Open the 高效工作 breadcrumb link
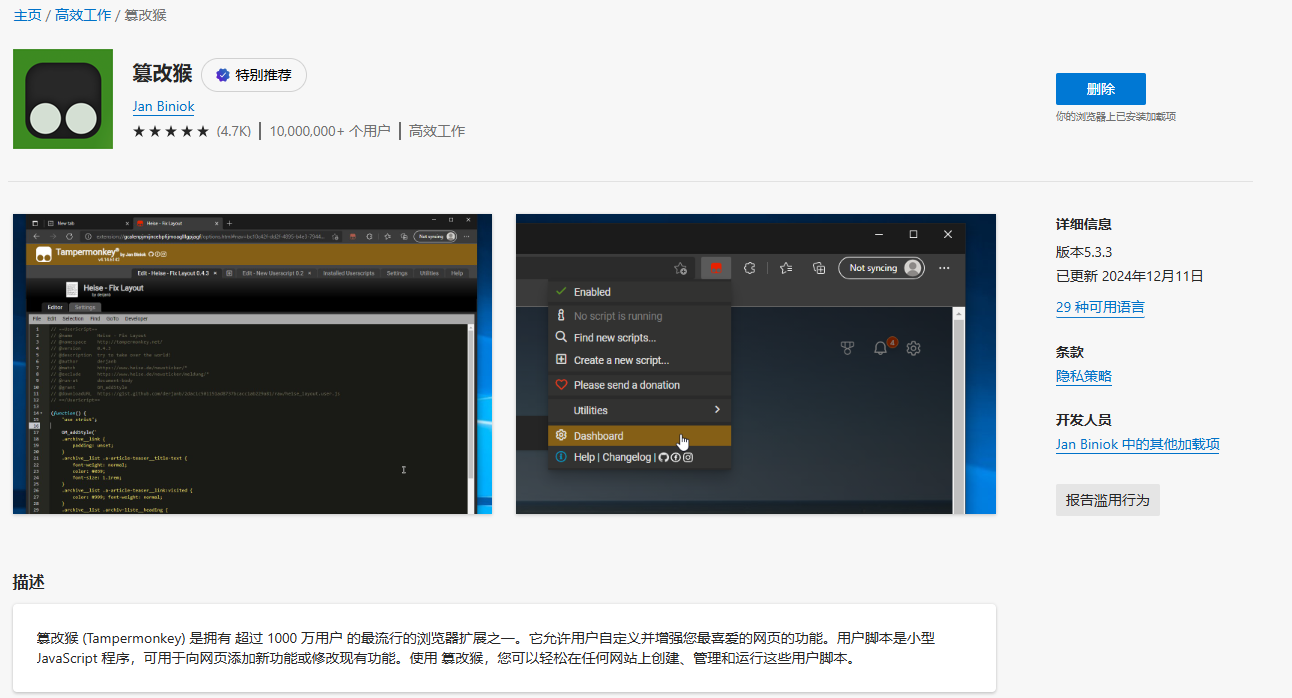Image resolution: width=1292 pixels, height=698 pixels. pos(82,15)
